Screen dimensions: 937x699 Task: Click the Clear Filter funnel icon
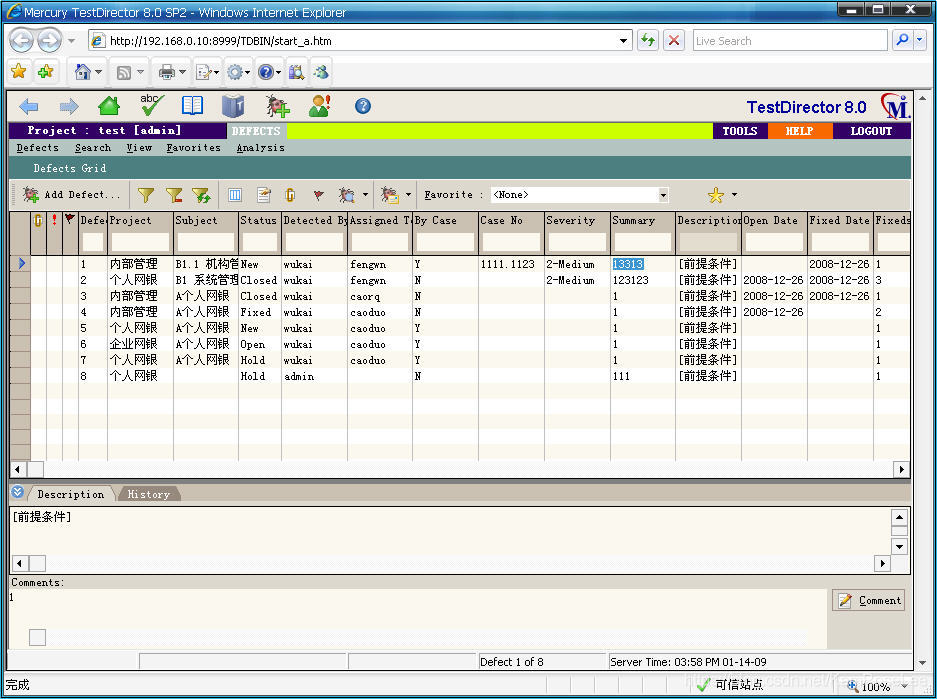pyautogui.click(x=174, y=195)
